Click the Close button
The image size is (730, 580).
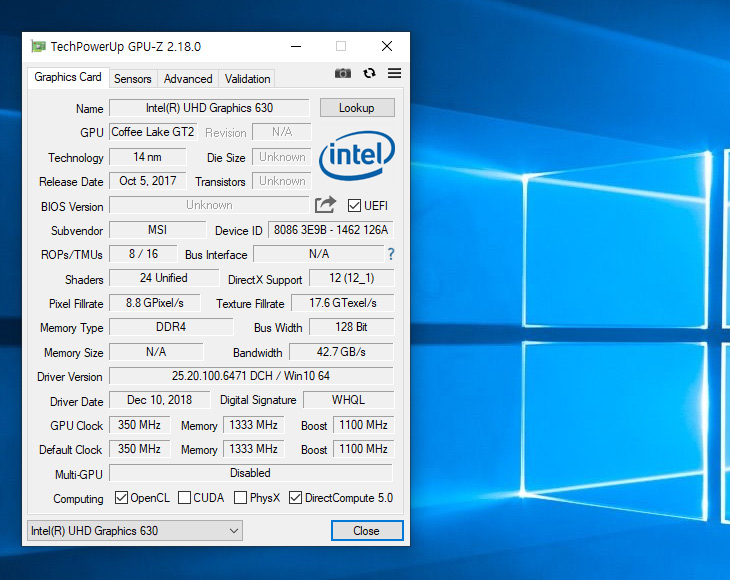pos(367,531)
